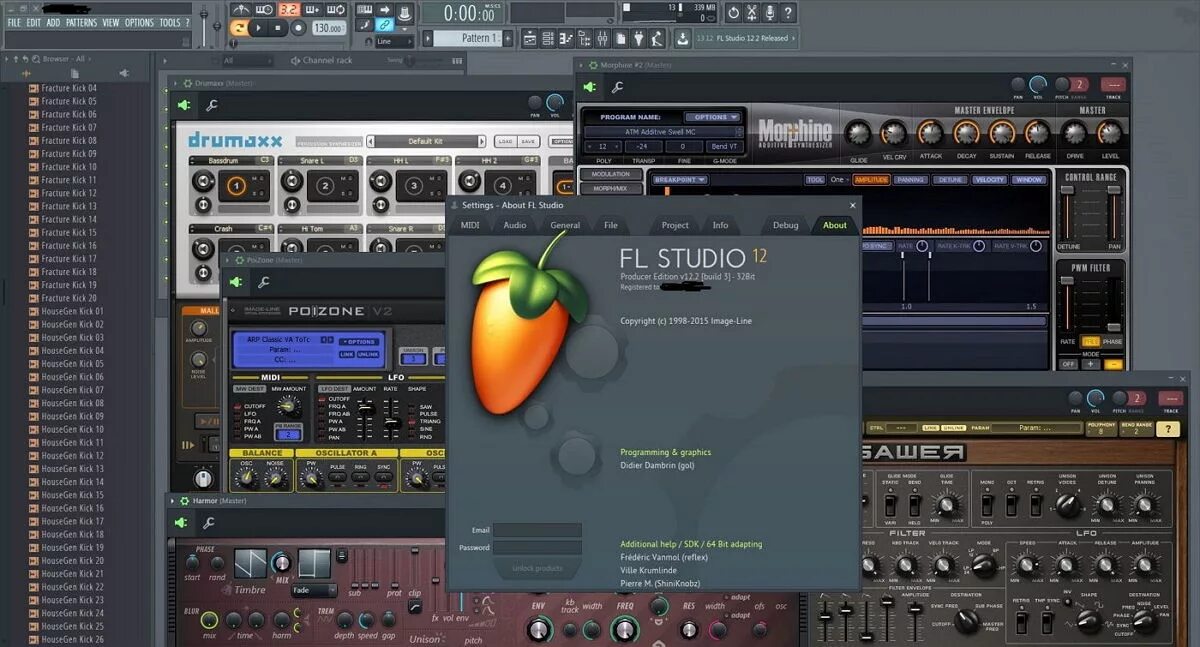
Task: Click Drumaxx LOAD button
Action: (505, 141)
